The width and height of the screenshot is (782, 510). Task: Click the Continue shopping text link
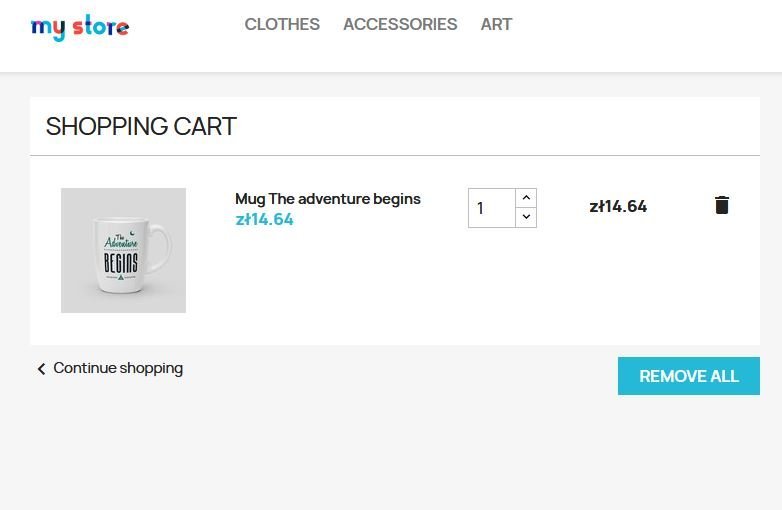(x=118, y=368)
